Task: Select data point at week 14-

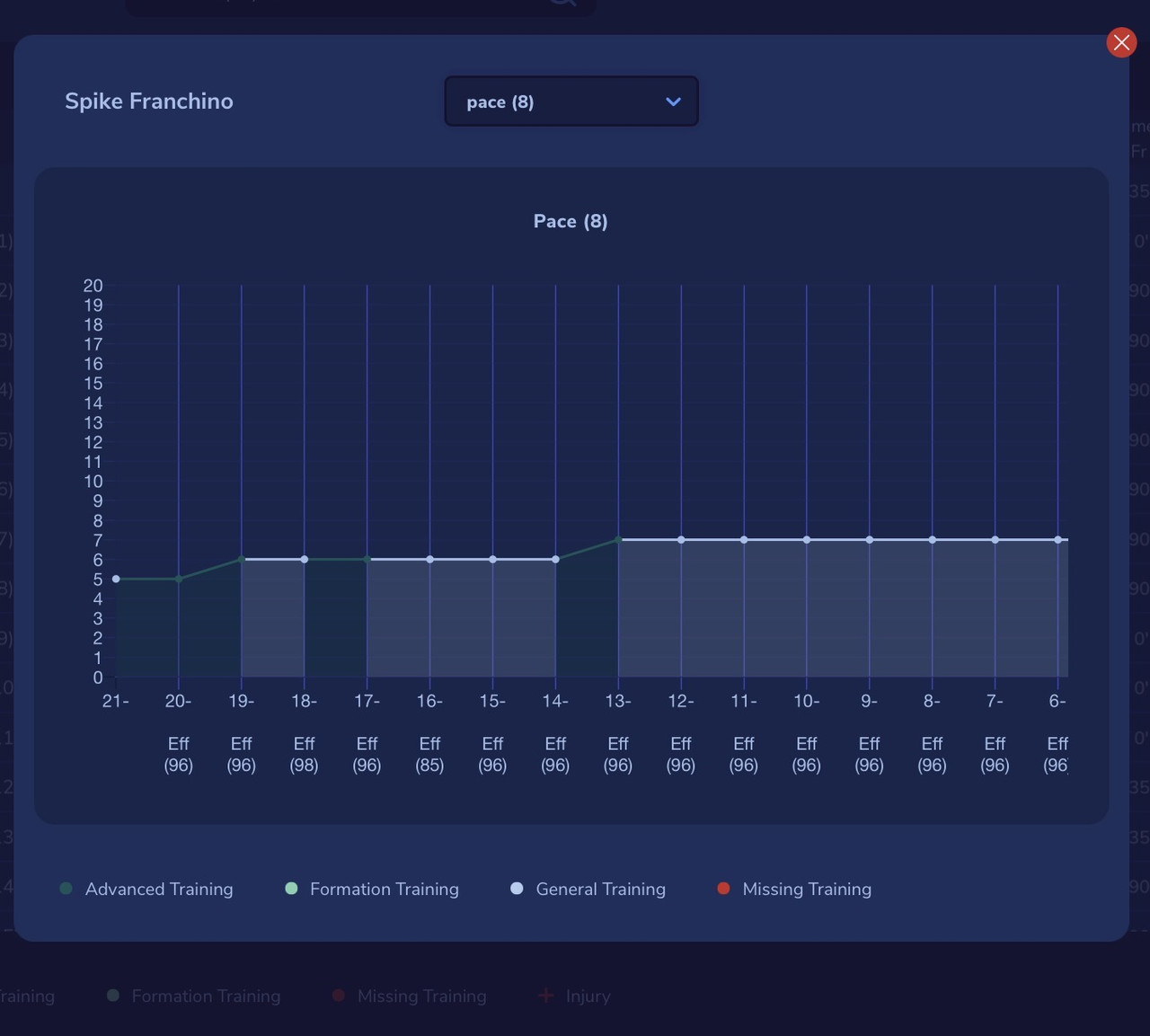Action: (x=555, y=559)
